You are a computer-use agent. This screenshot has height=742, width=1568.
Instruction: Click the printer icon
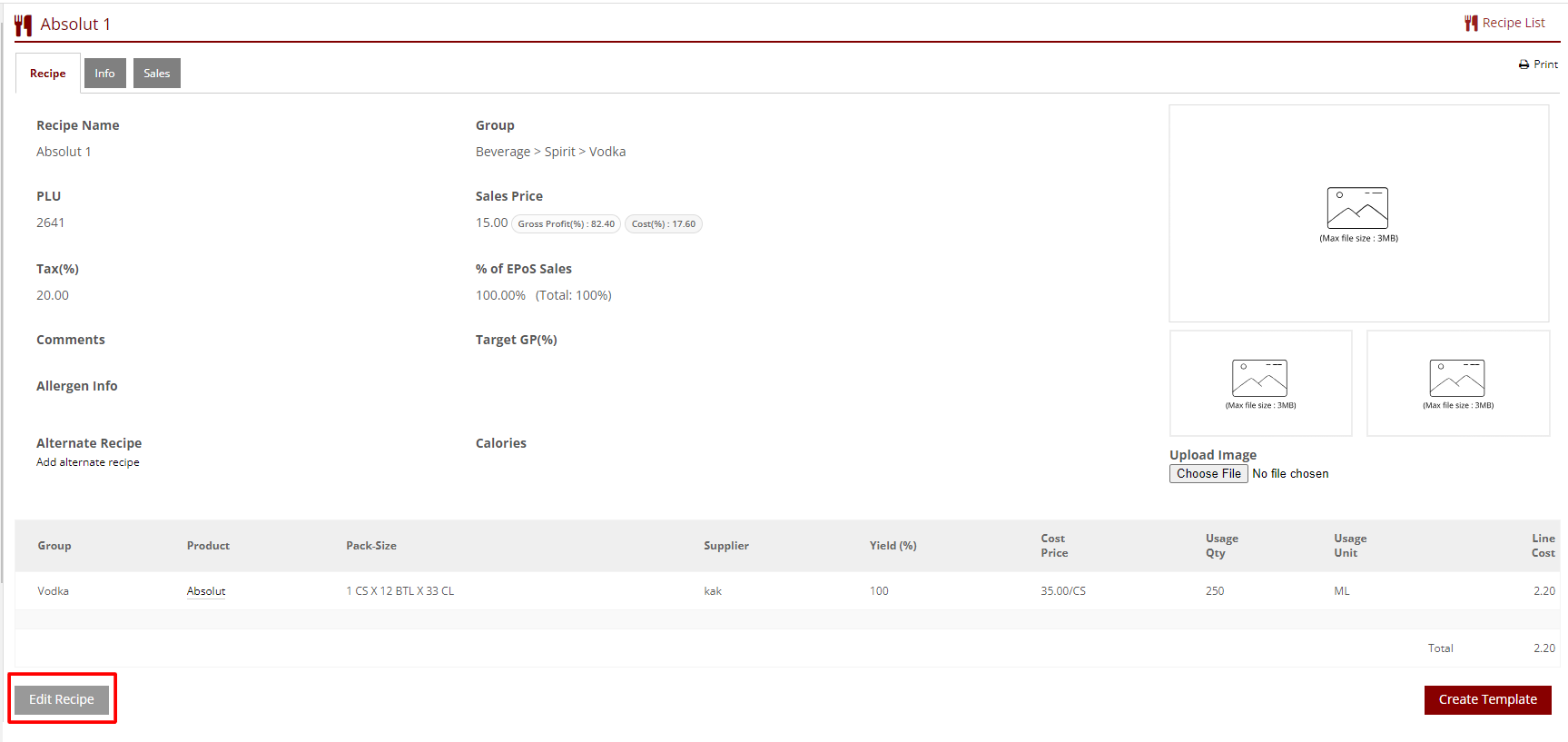tap(1524, 64)
